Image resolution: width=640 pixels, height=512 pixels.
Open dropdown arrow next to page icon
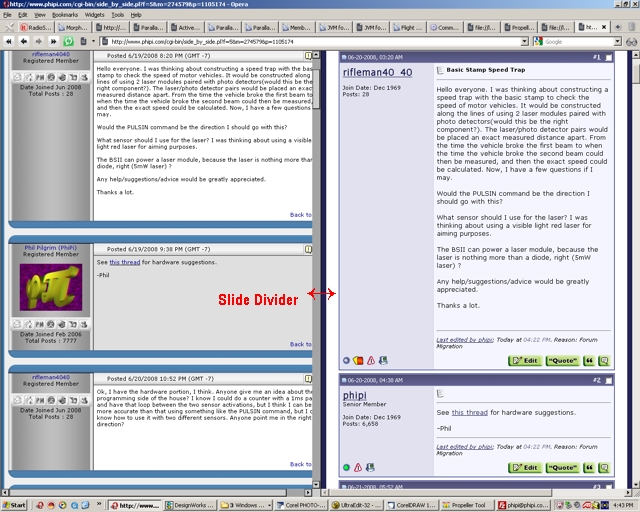93,42
